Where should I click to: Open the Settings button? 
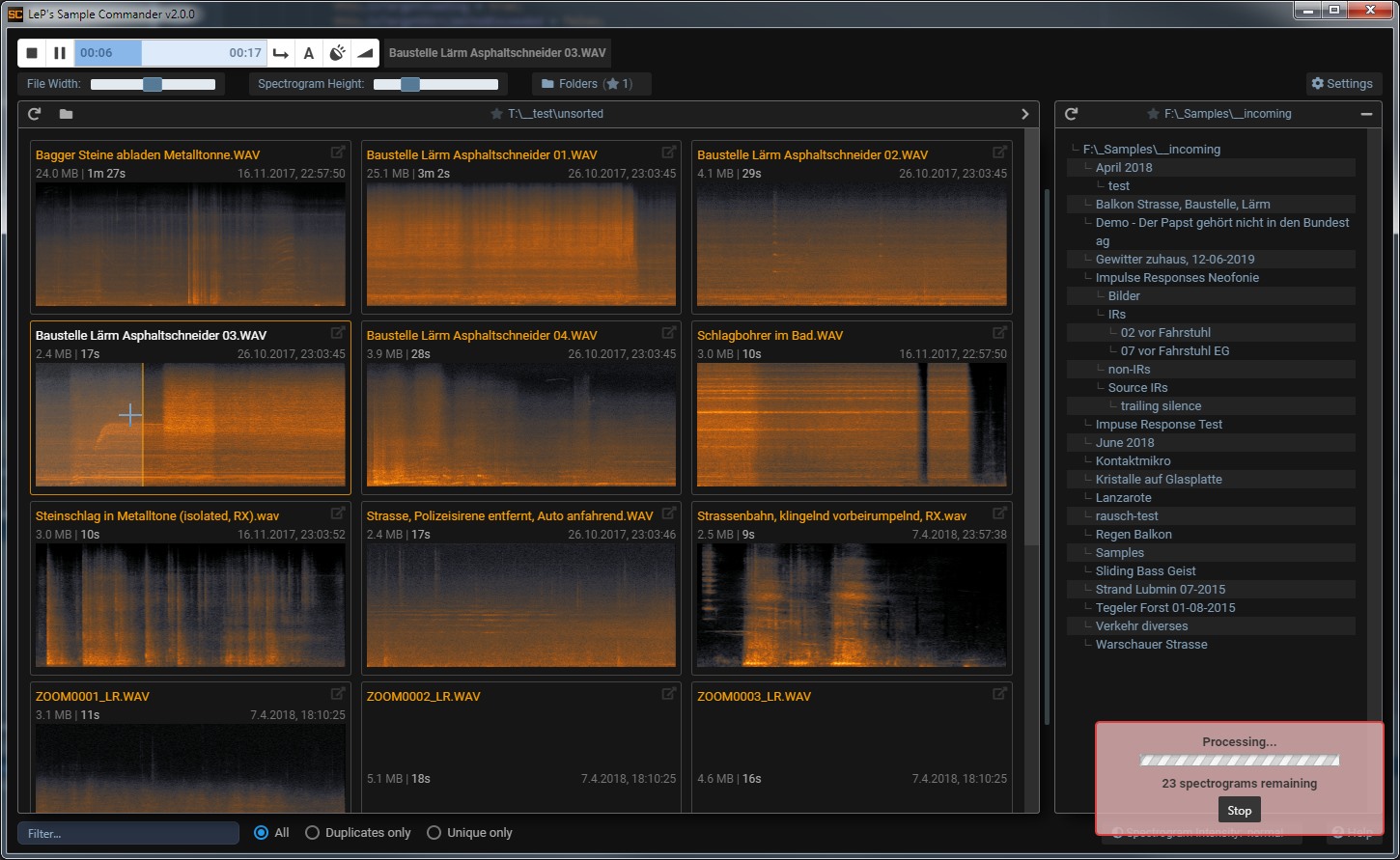(x=1342, y=84)
